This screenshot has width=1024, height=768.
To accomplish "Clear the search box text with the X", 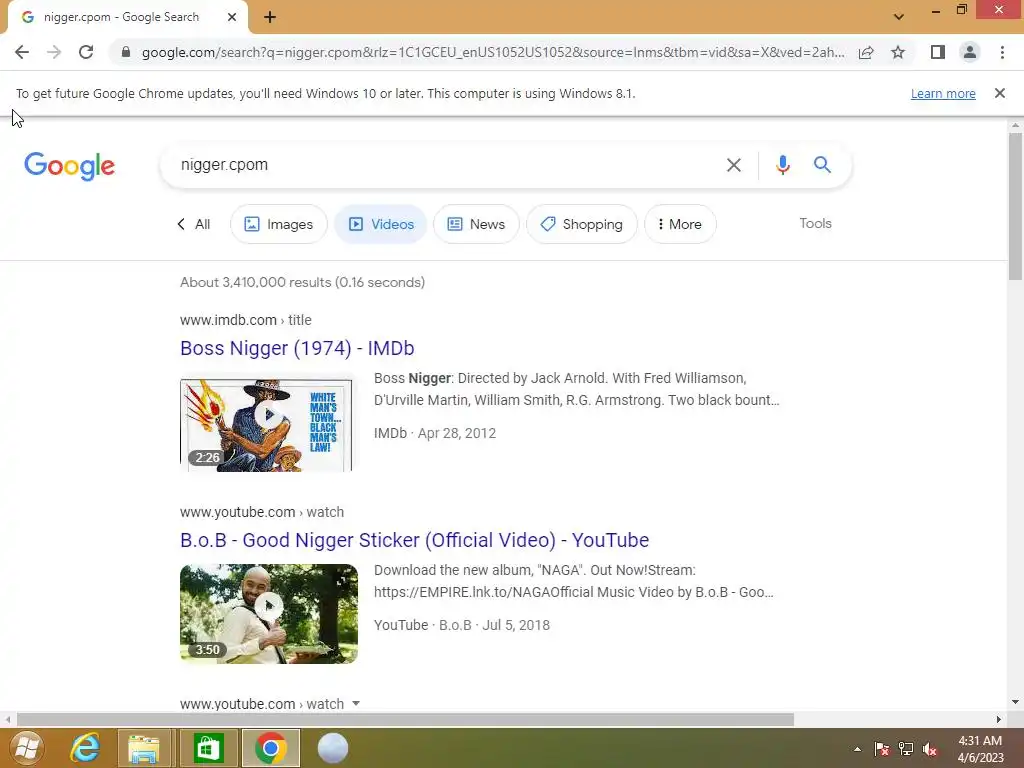I will click(733, 165).
